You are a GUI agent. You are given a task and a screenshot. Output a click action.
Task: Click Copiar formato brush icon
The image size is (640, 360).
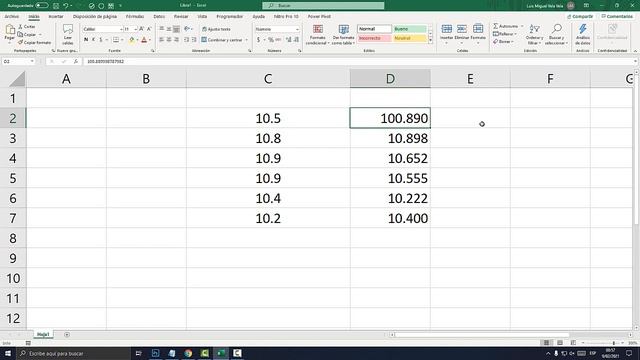20,42
